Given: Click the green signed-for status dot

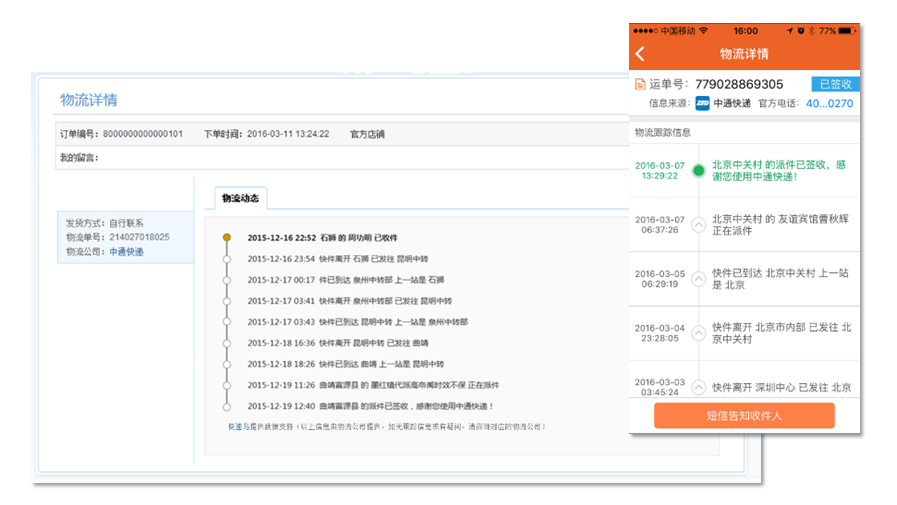Looking at the screenshot, I should pyautogui.click(x=698, y=170).
